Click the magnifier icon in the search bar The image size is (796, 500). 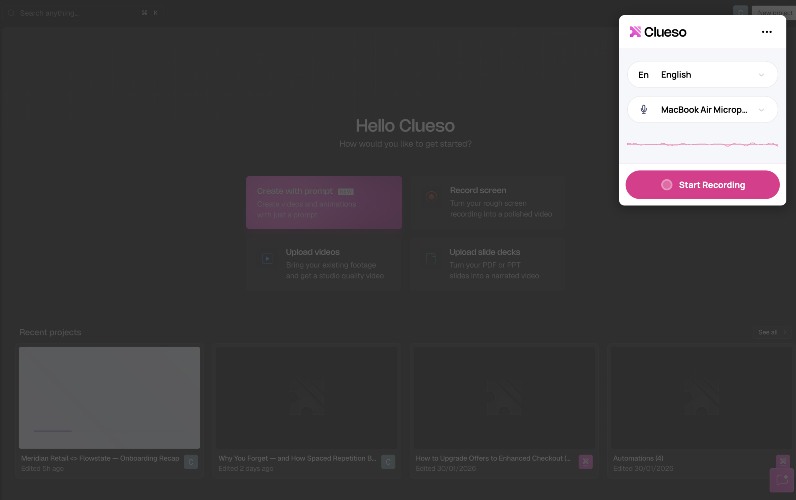[x=11, y=13]
